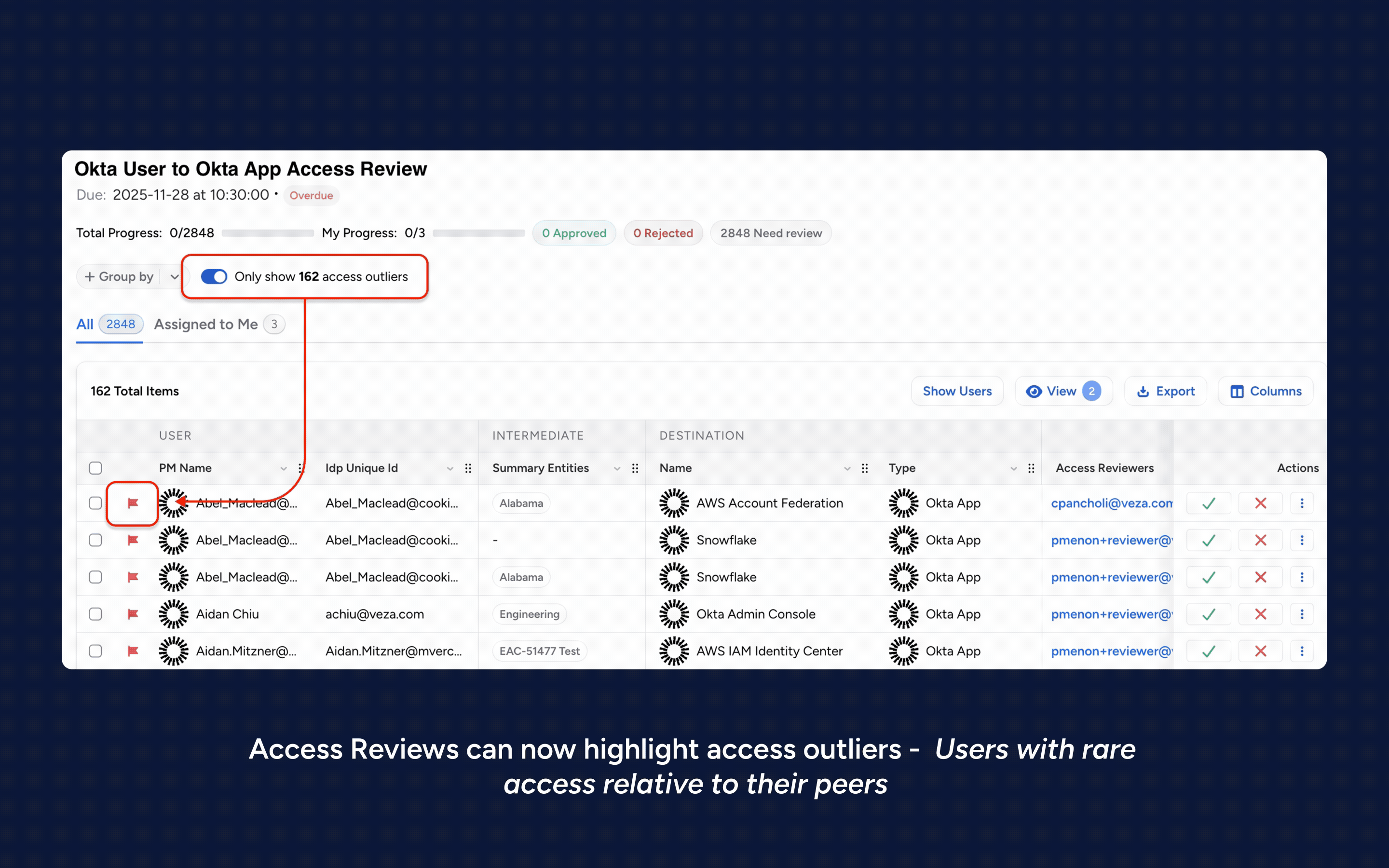1389x868 pixels.
Task: Select checkbox for Aidan Chiu row
Action: click(95, 614)
